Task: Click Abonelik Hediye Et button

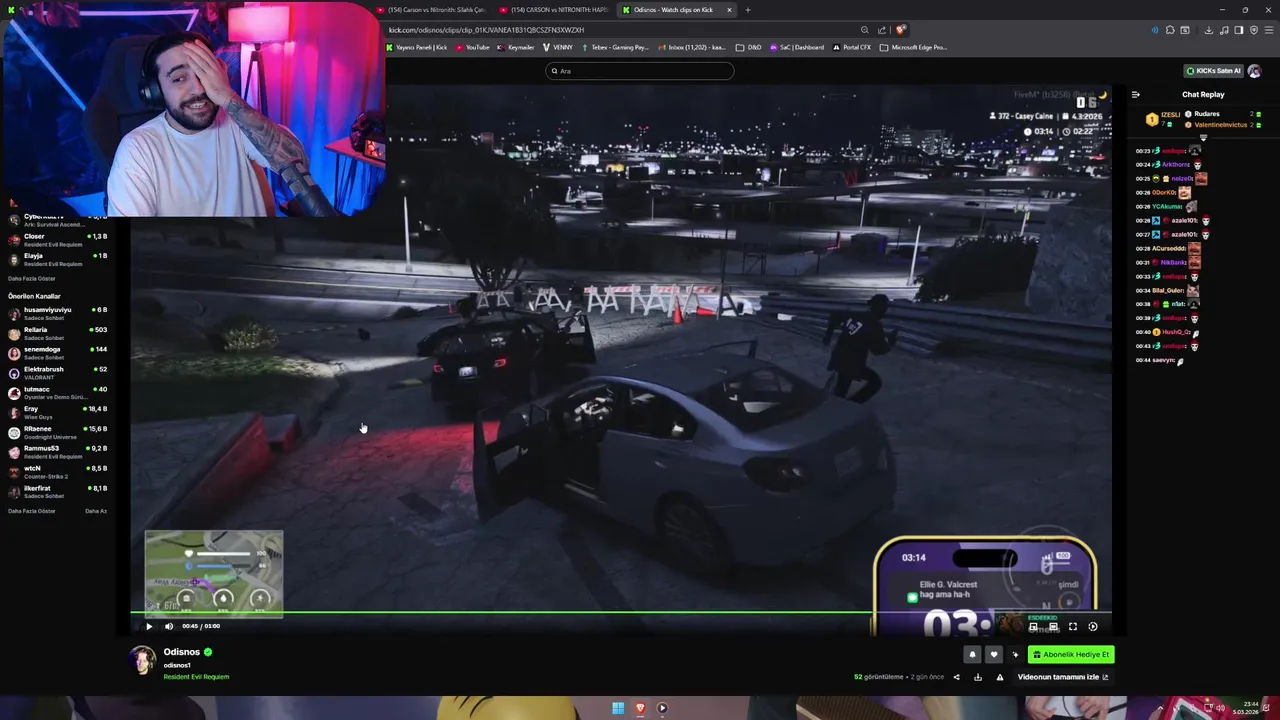Action: point(1071,655)
